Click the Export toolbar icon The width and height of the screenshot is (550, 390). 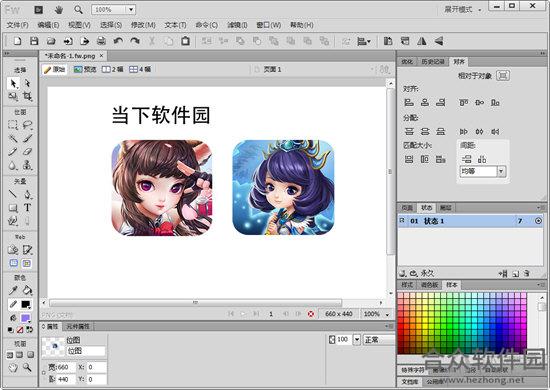(x=85, y=41)
